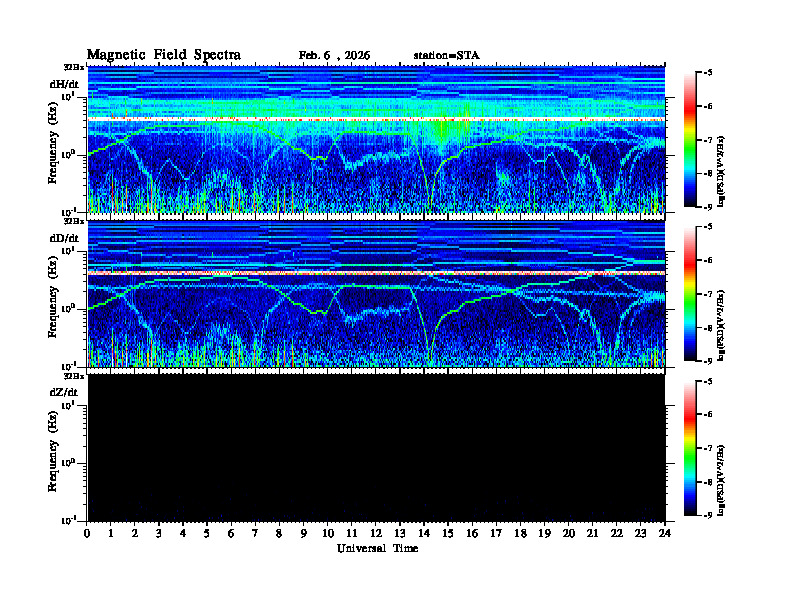The height and width of the screenshot is (612, 792).
Task: Click the dD/dt panel color scale bar
Action: [x=689, y=293]
